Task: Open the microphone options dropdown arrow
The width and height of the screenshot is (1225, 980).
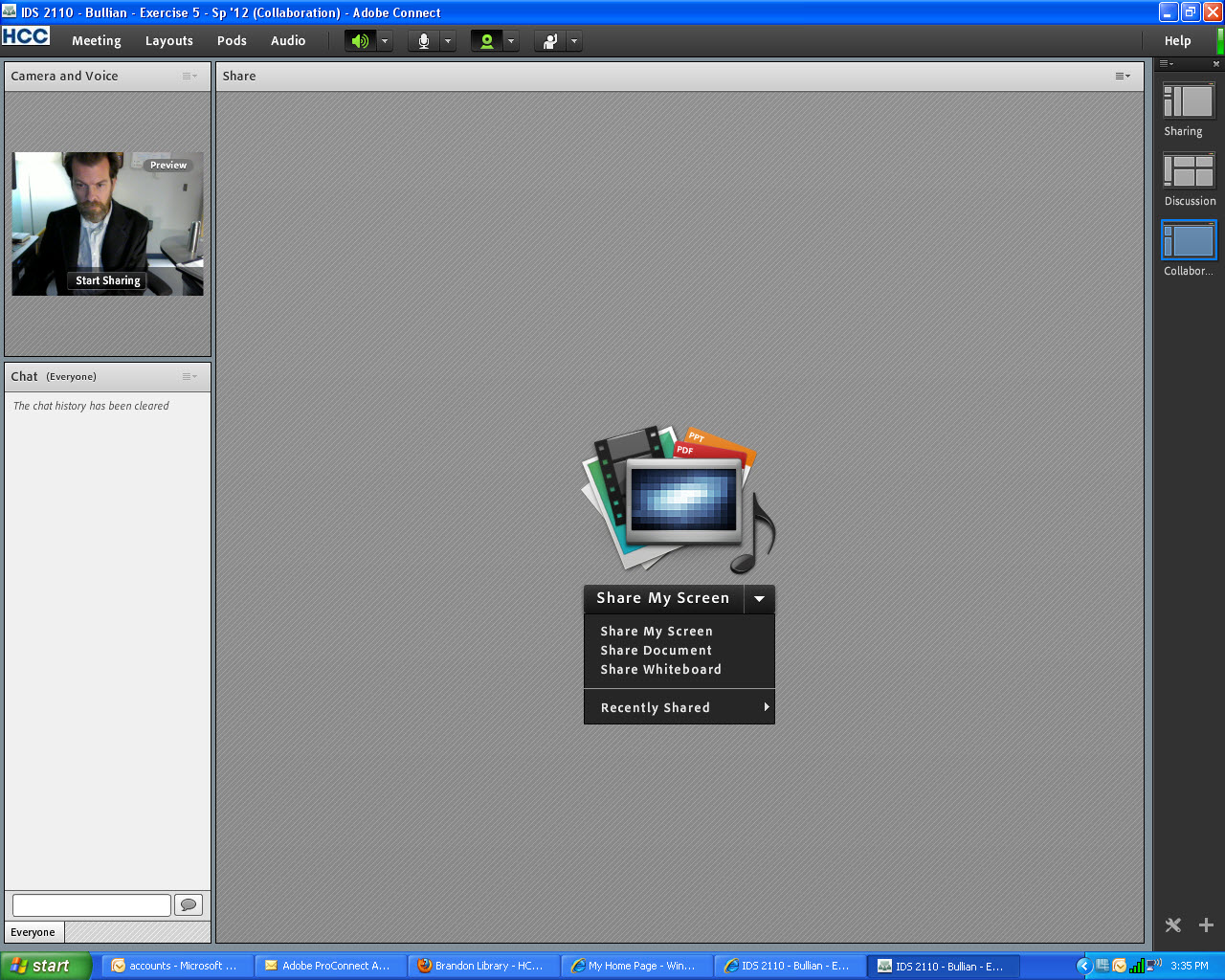Action: coord(448,41)
